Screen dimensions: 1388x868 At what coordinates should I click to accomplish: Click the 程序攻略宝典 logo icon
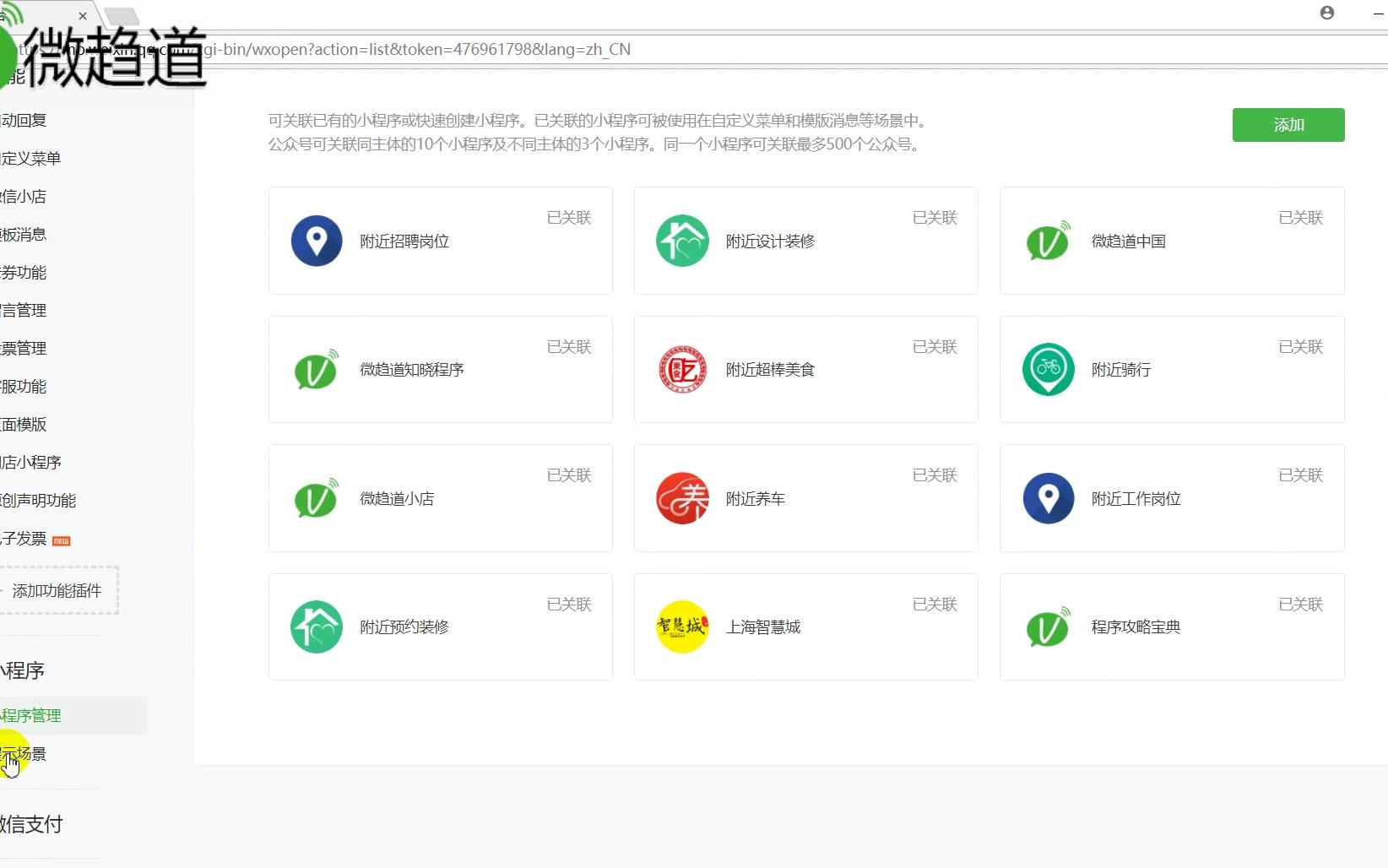coord(1048,627)
